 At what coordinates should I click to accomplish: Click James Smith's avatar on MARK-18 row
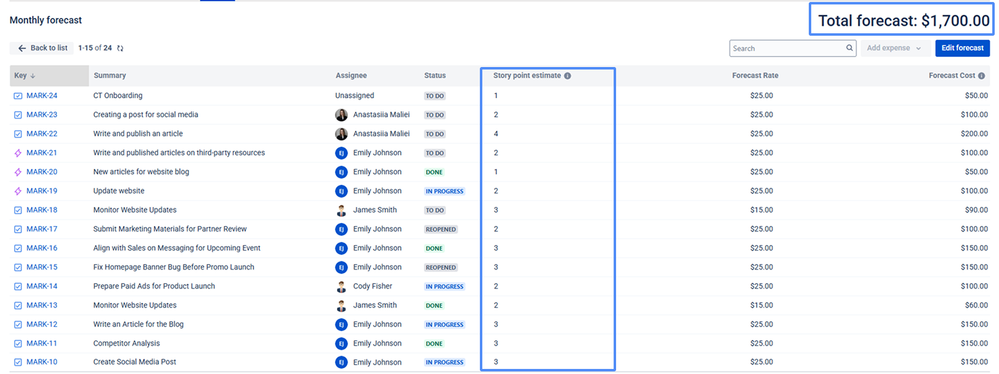341,210
